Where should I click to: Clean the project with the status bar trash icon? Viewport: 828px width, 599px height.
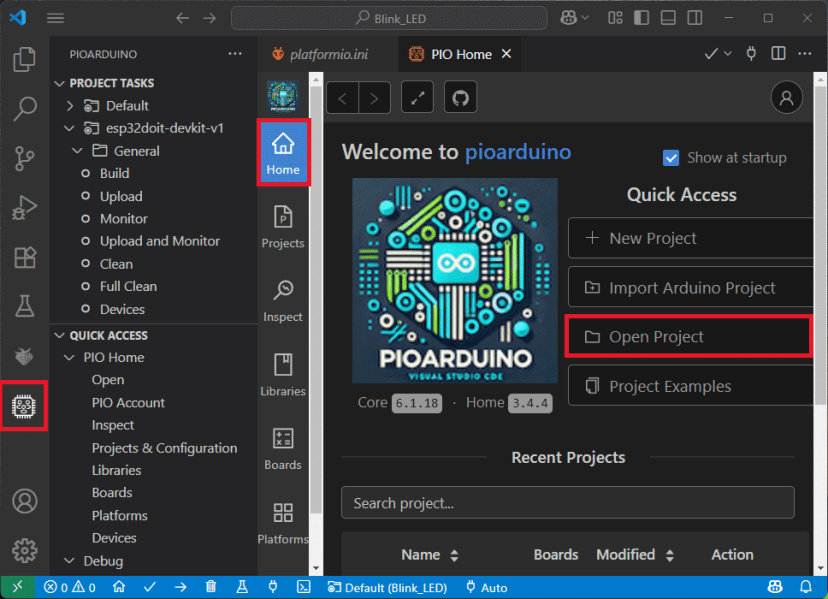point(210,587)
